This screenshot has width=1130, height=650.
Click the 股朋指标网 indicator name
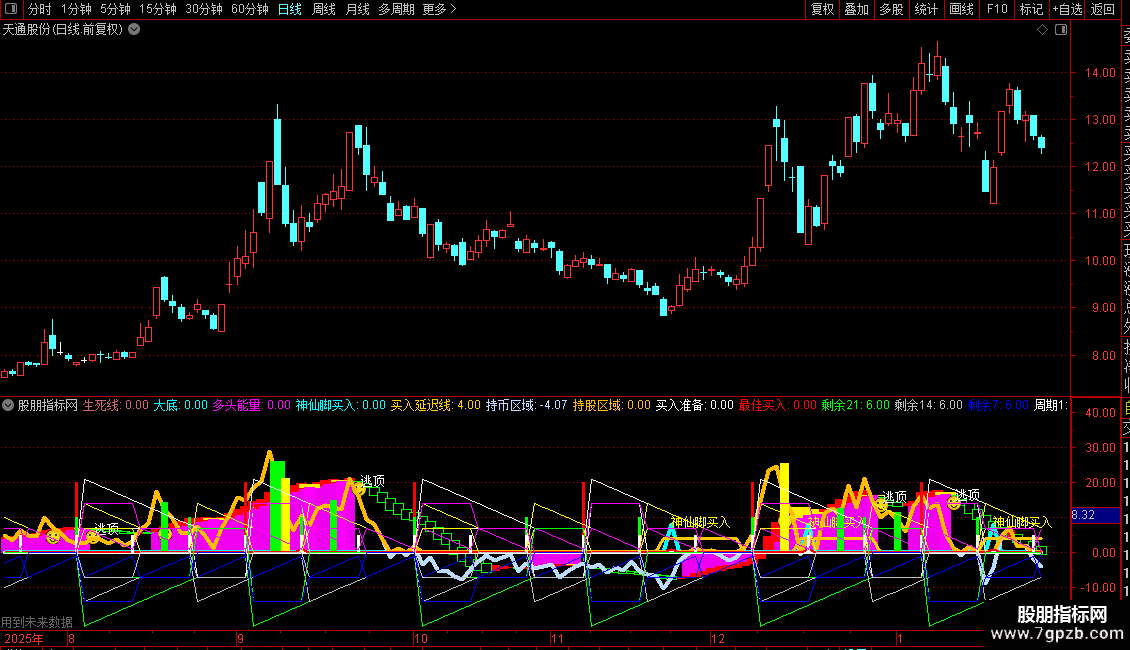coord(48,406)
